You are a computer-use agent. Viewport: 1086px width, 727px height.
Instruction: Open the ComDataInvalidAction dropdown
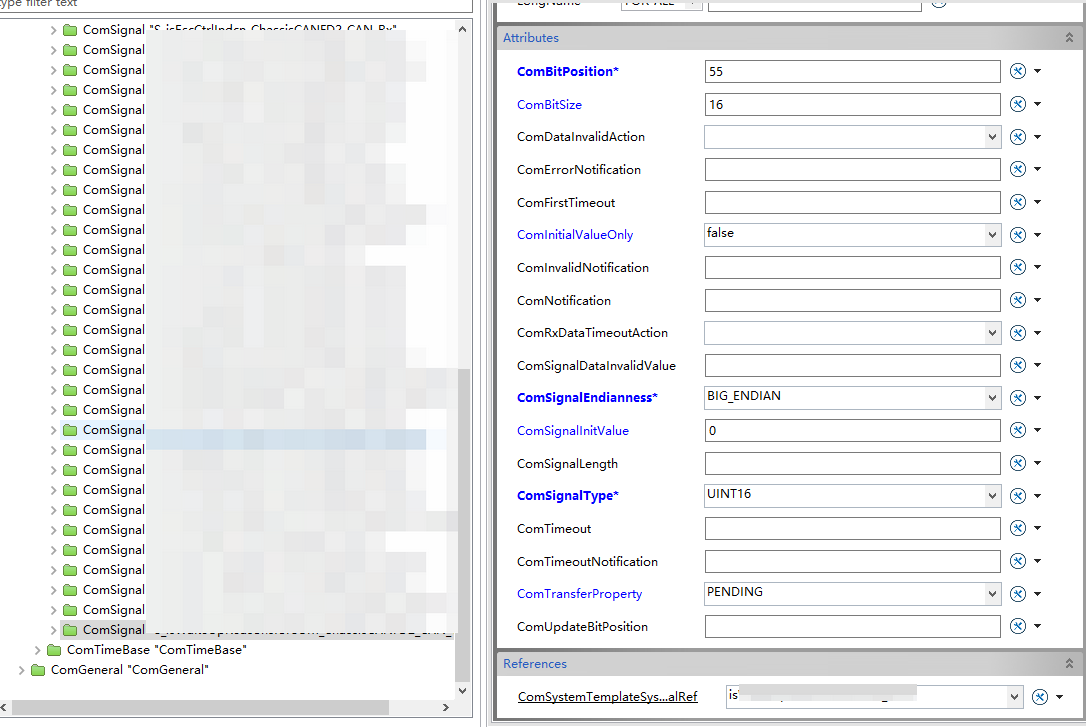(x=991, y=136)
